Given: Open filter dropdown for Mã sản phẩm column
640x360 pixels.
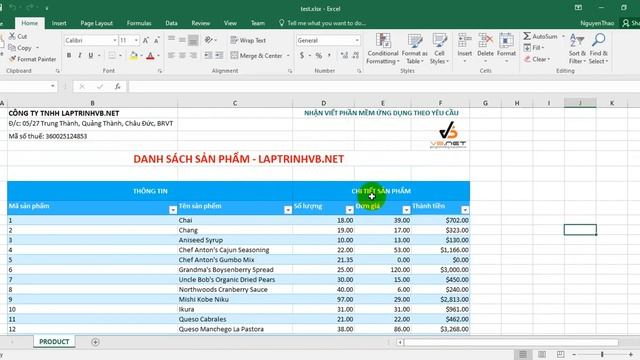Looking at the screenshot, I should click(x=173, y=210).
